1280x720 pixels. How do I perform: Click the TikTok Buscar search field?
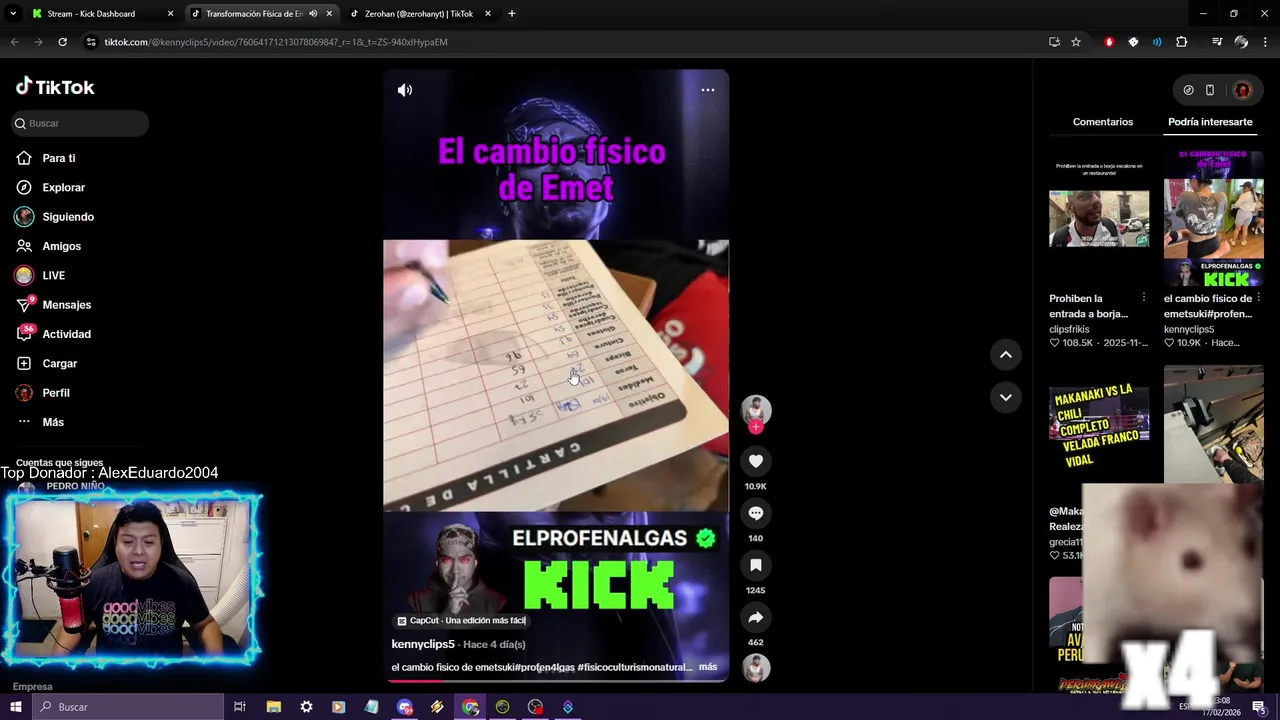pos(80,123)
